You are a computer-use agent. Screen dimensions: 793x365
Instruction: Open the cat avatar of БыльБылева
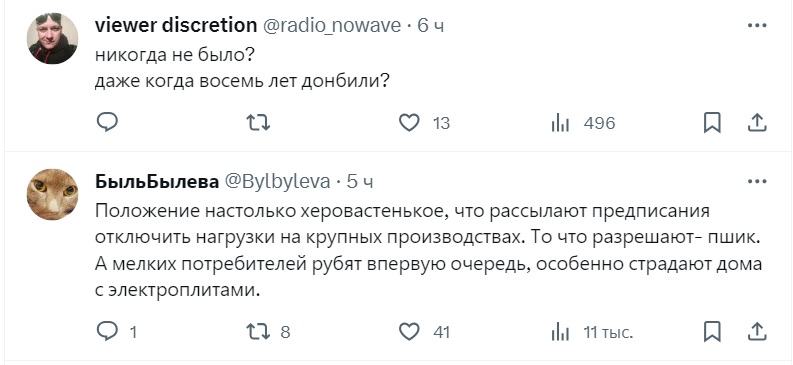pyautogui.click(x=53, y=194)
